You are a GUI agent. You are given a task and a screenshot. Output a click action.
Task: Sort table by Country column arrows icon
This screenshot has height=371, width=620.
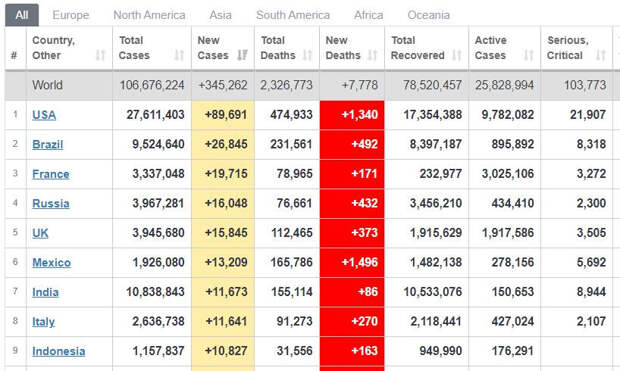(x=100, y=55)
